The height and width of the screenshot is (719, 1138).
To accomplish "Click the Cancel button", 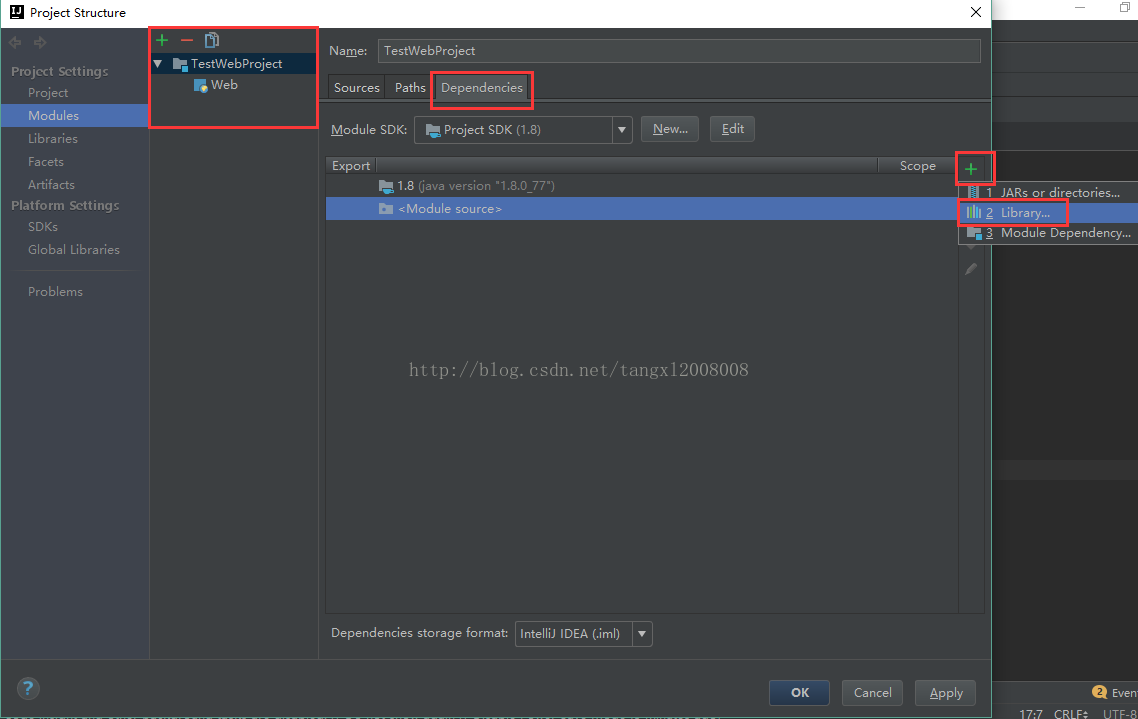I will tap(872, 693).
